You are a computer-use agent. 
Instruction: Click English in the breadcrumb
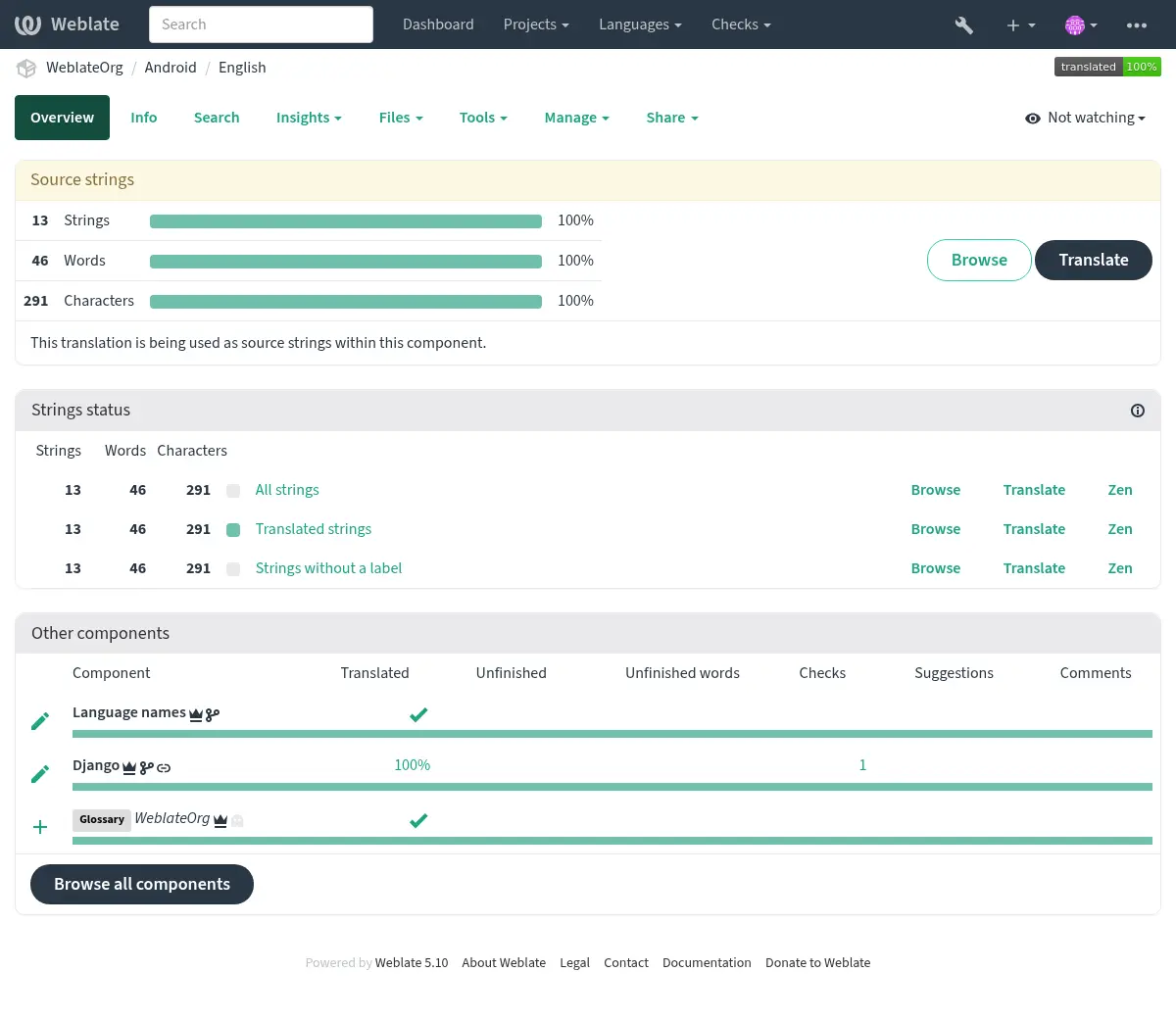click(x=242, y=68)
